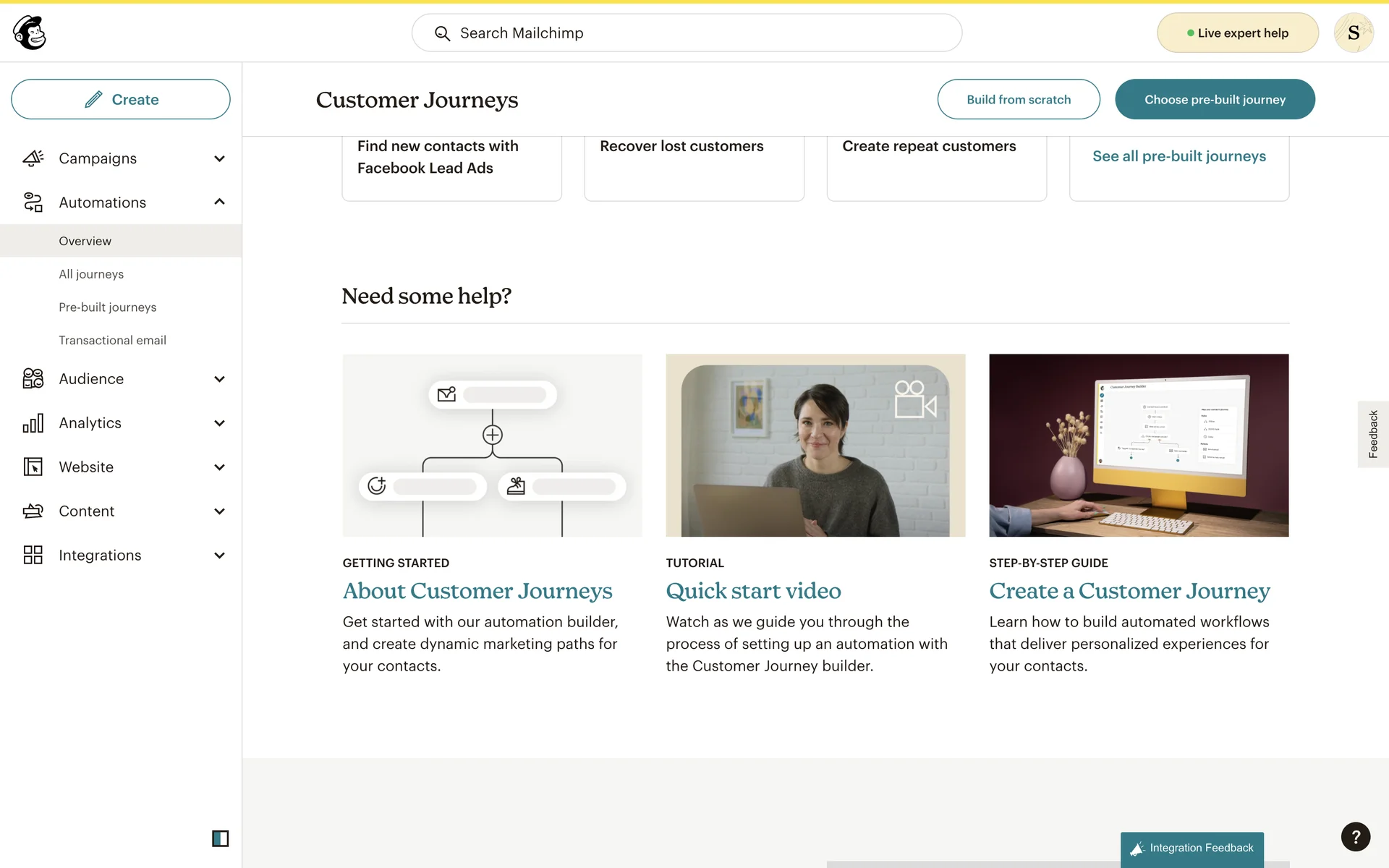This screenshot has height=868, width=1389.
Task: Open the account avatar with letter S
Action: tap(1353, 33)
